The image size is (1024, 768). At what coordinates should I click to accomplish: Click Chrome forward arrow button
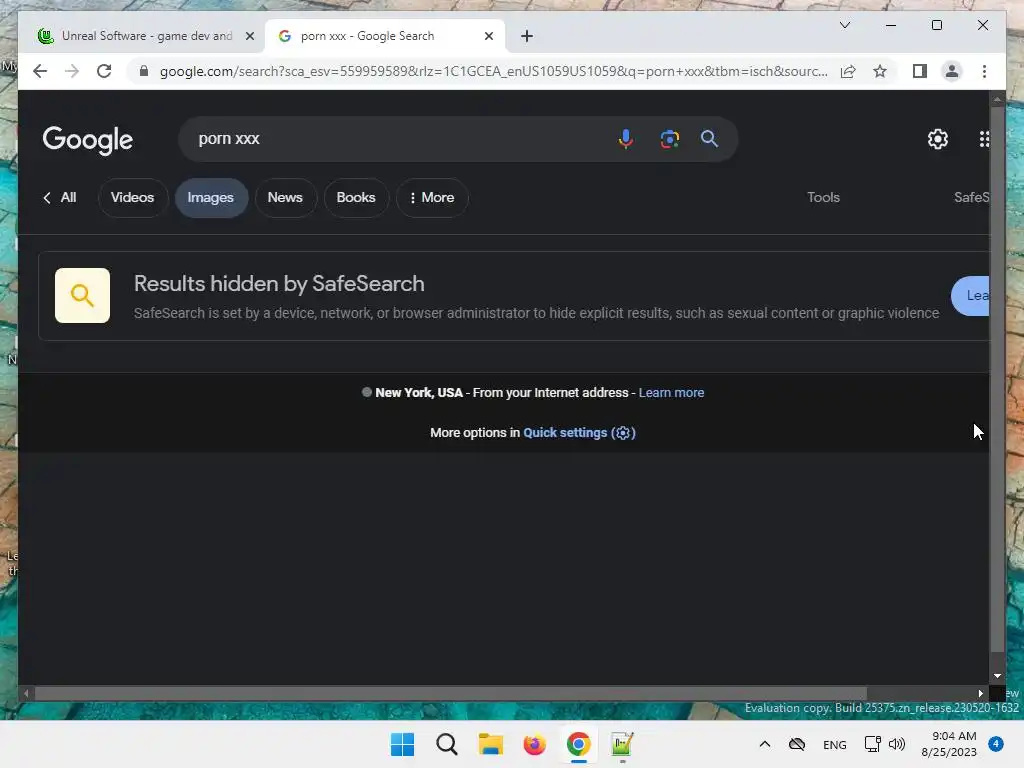tap(72, 71)
